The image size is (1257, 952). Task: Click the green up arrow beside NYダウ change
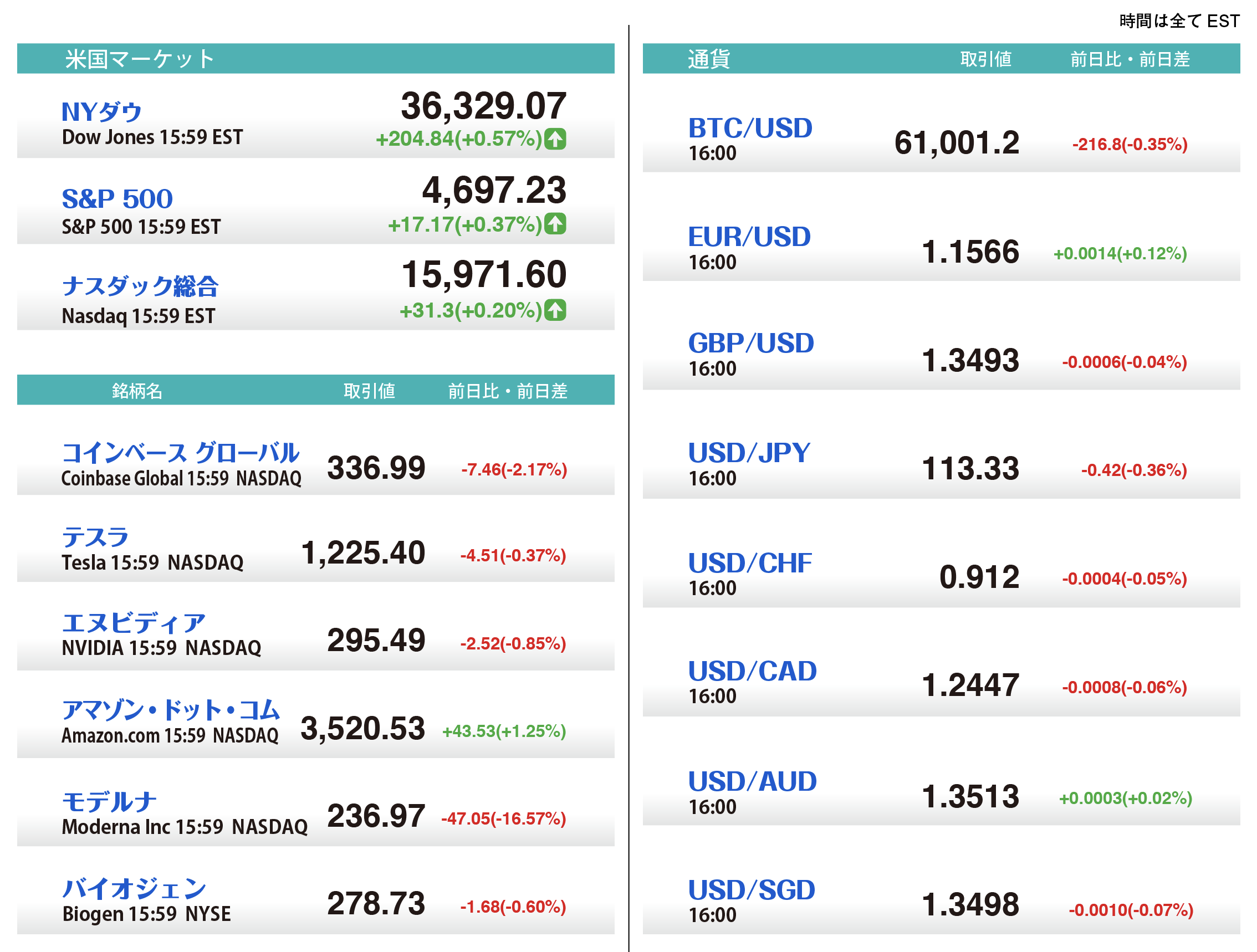(x=555, y=139)
